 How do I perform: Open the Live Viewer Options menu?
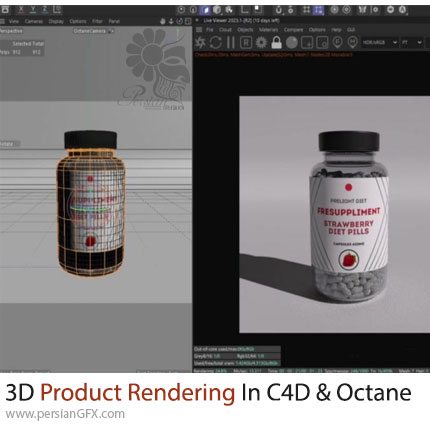pos(317,30)
